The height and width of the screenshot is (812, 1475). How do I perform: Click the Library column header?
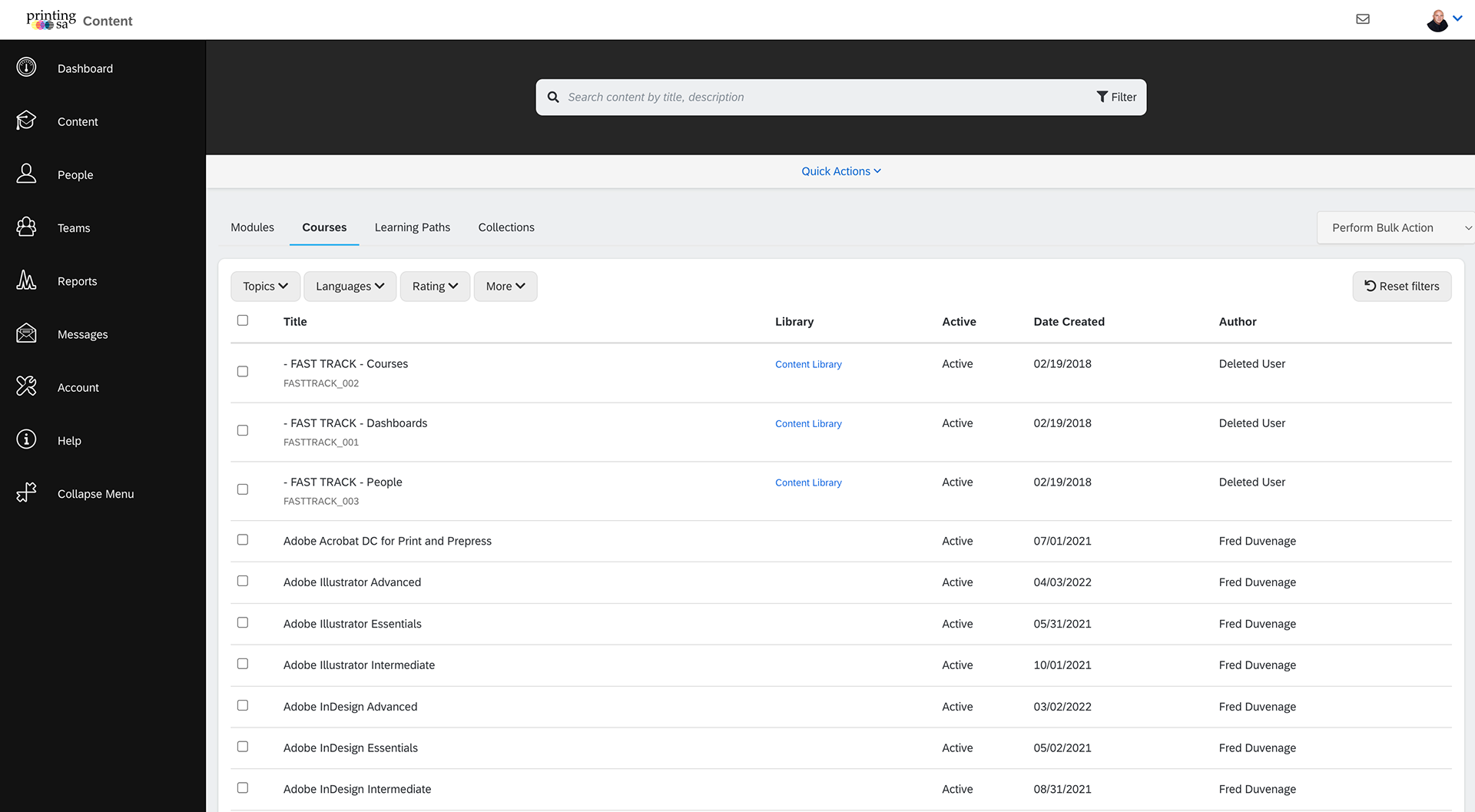coord(794,322)
